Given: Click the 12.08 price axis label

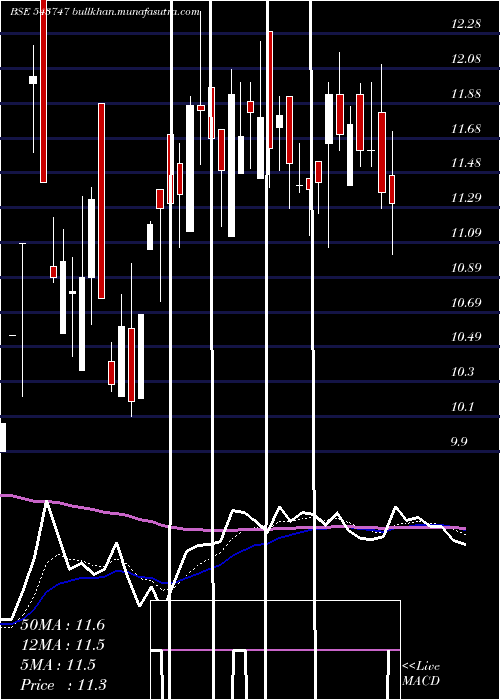Looking at the screenshot, I should [x=466, y=59].
